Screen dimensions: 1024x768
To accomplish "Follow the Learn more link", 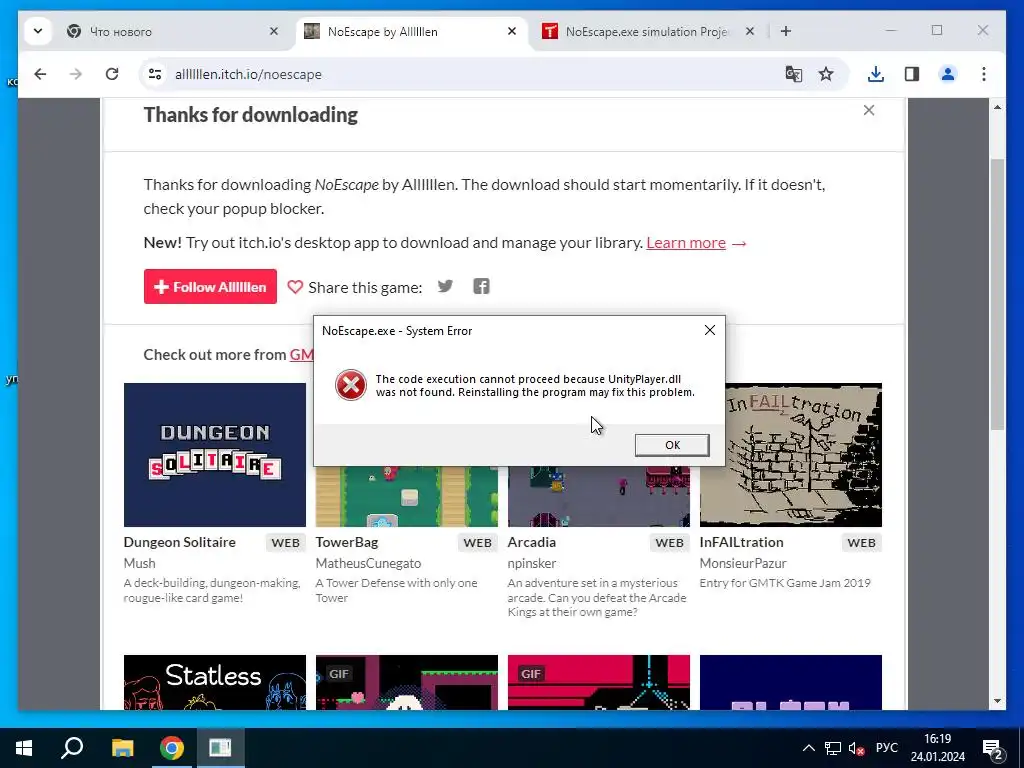I will [686, 243].
